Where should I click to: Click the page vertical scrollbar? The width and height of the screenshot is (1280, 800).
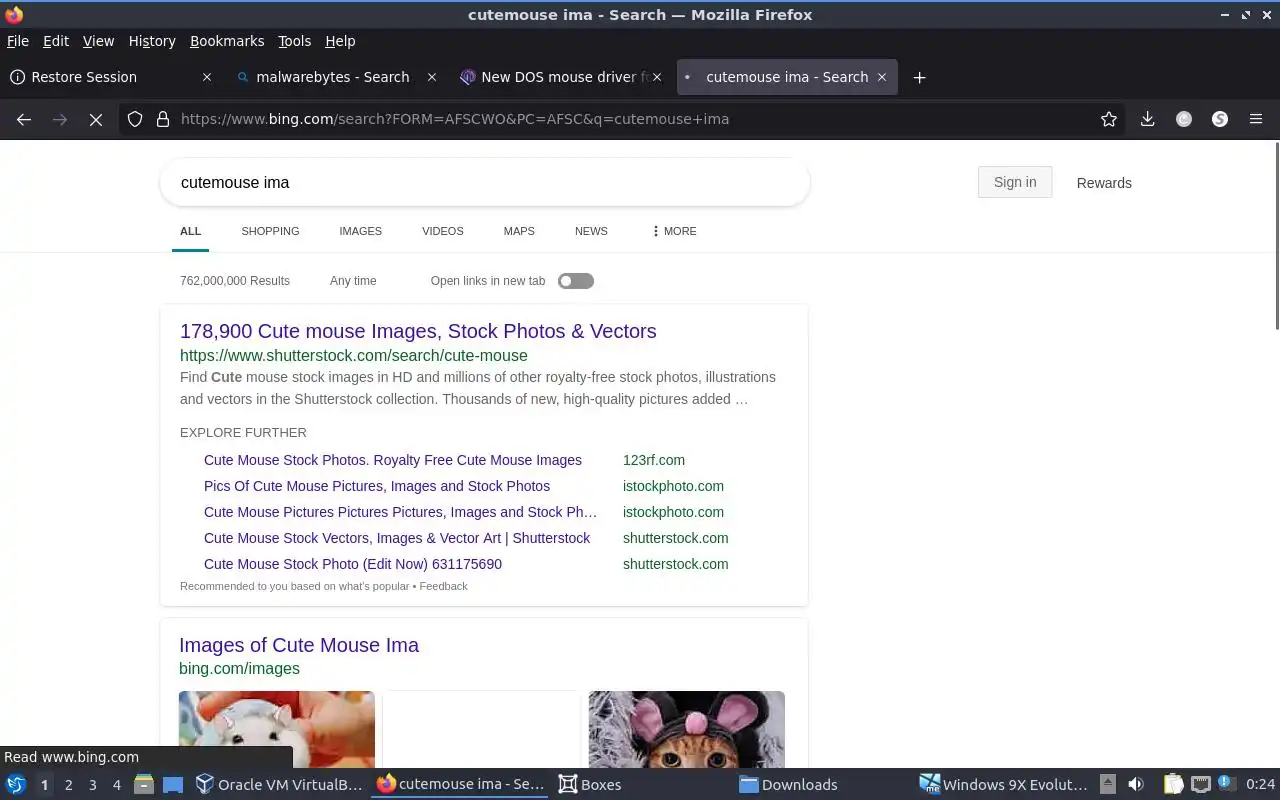(x=1275, y=236)
